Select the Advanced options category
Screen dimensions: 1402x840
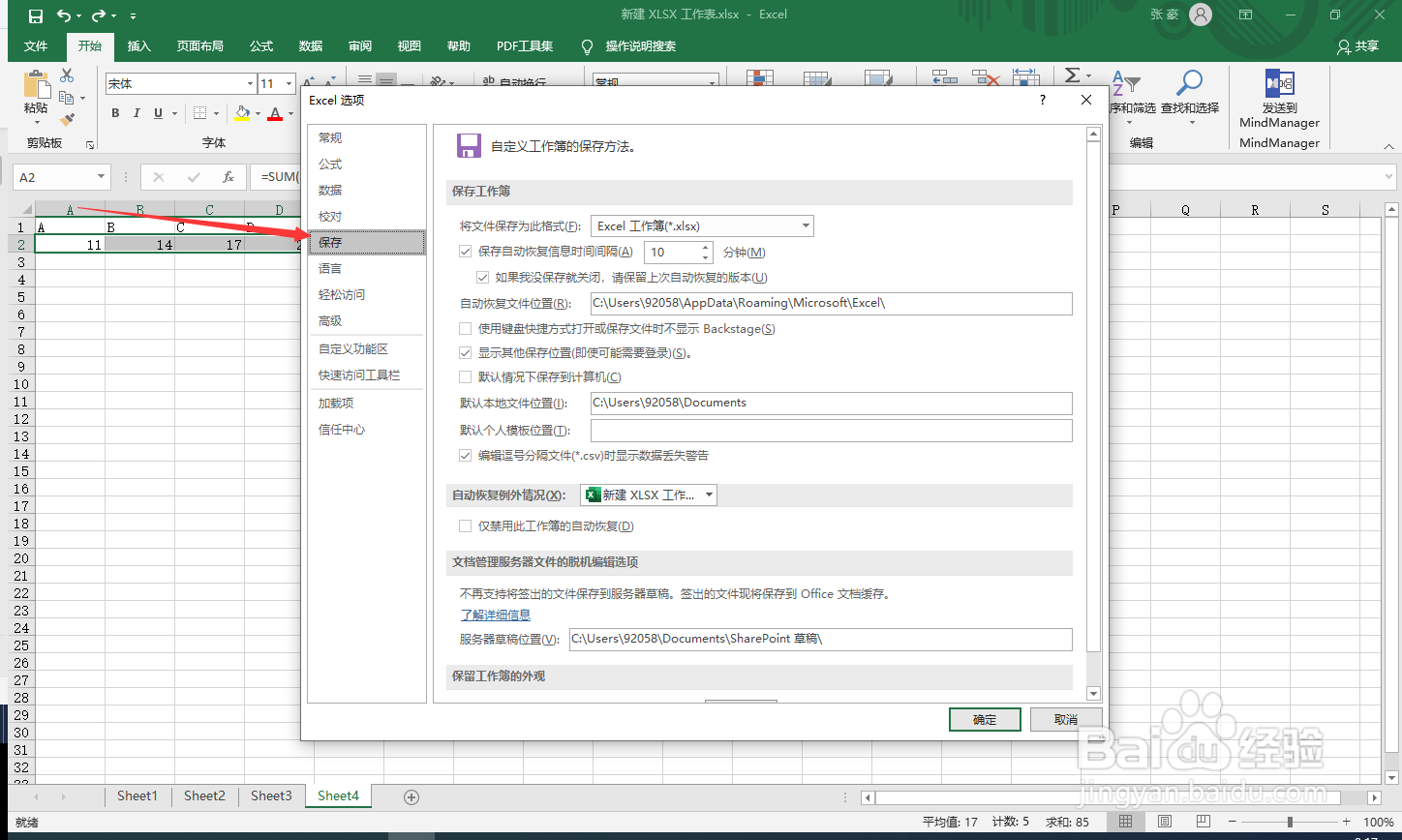(x=367, y=320)
